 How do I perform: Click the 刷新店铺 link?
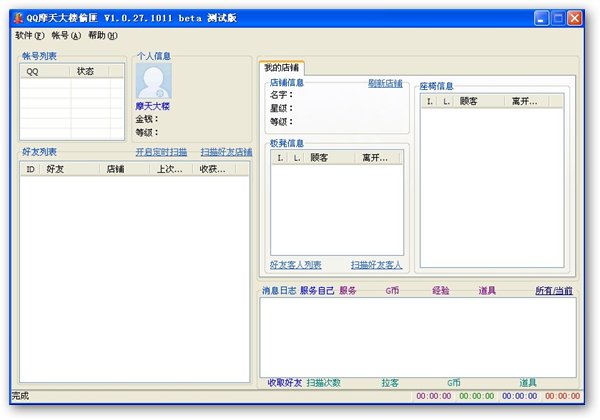pos(385,83)
